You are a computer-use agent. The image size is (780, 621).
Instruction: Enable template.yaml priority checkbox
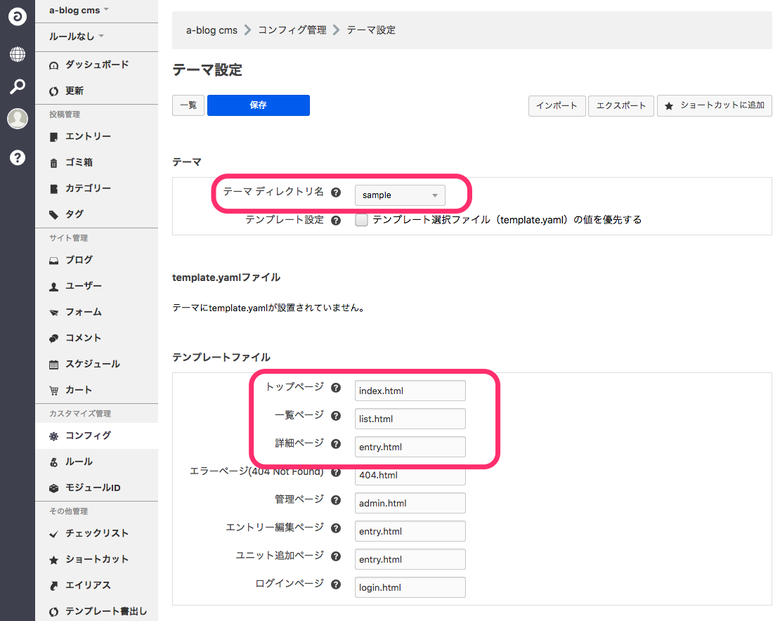coord(362,220)
